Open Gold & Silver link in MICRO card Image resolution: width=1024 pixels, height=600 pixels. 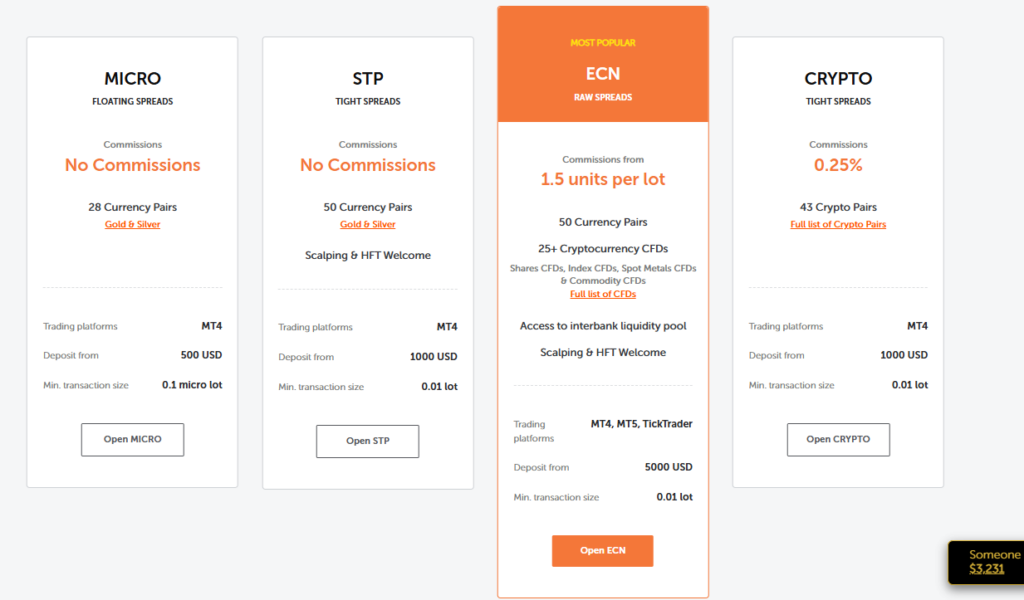[x=132, y=225]
